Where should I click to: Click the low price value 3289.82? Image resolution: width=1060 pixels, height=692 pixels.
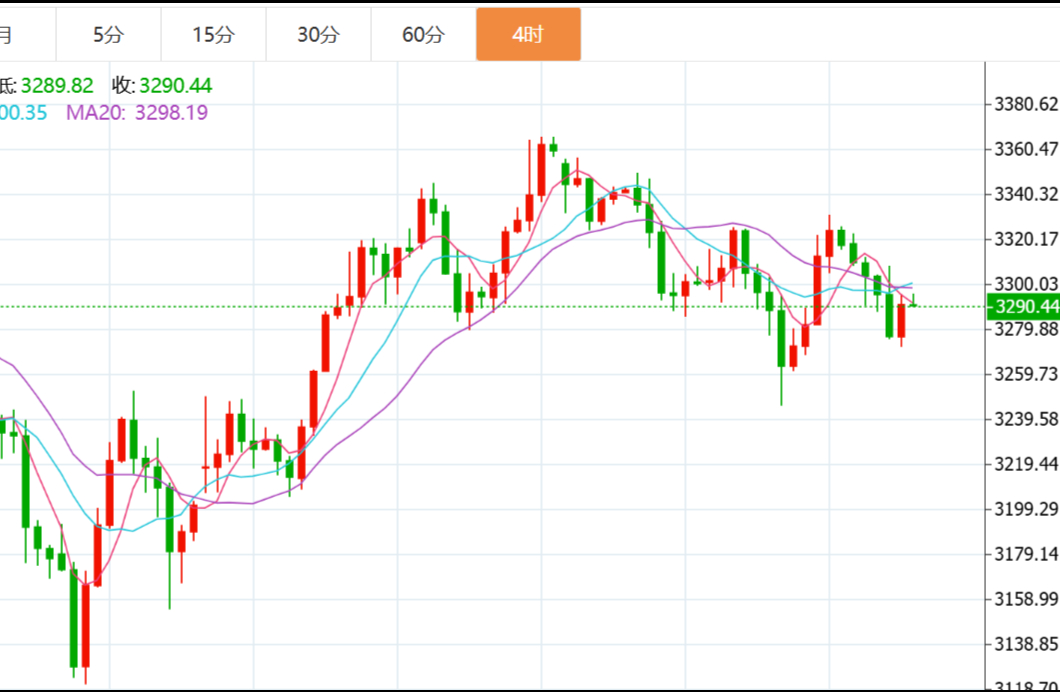57,87
